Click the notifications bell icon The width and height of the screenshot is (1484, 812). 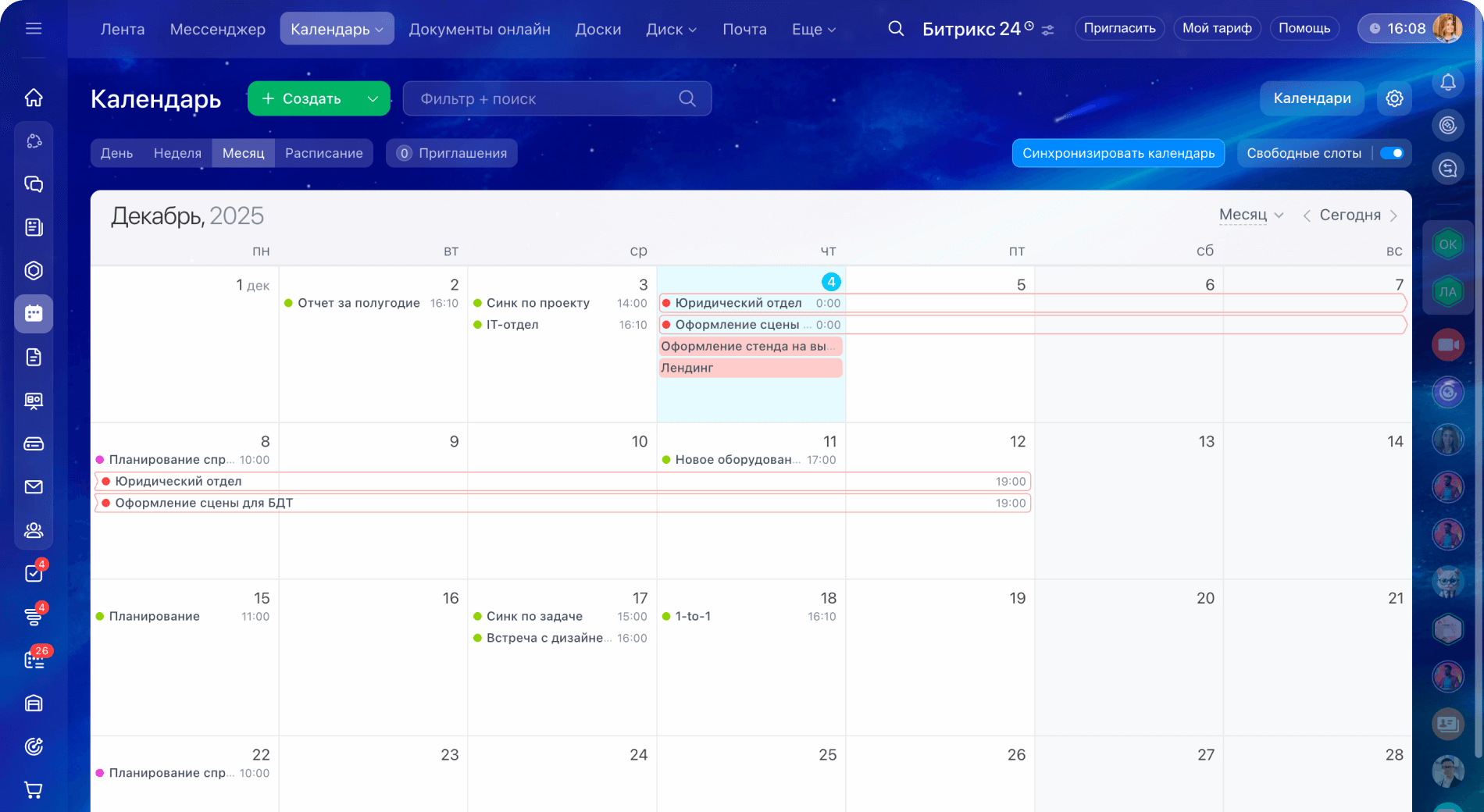[x=1447, y=82]
